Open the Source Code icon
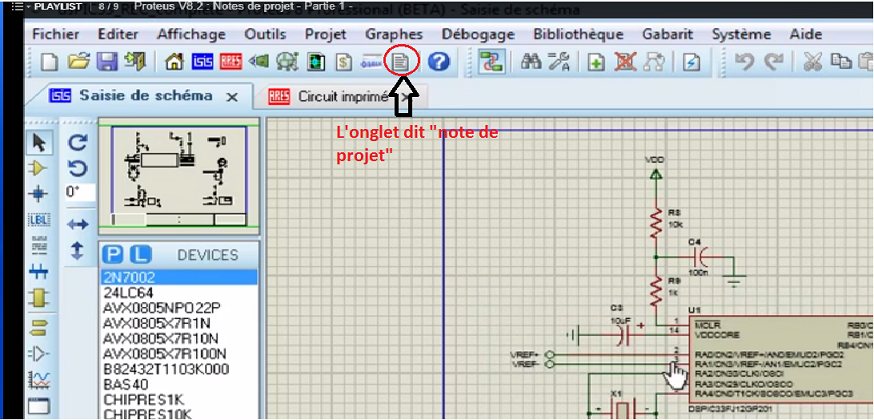 pos(370,62)
